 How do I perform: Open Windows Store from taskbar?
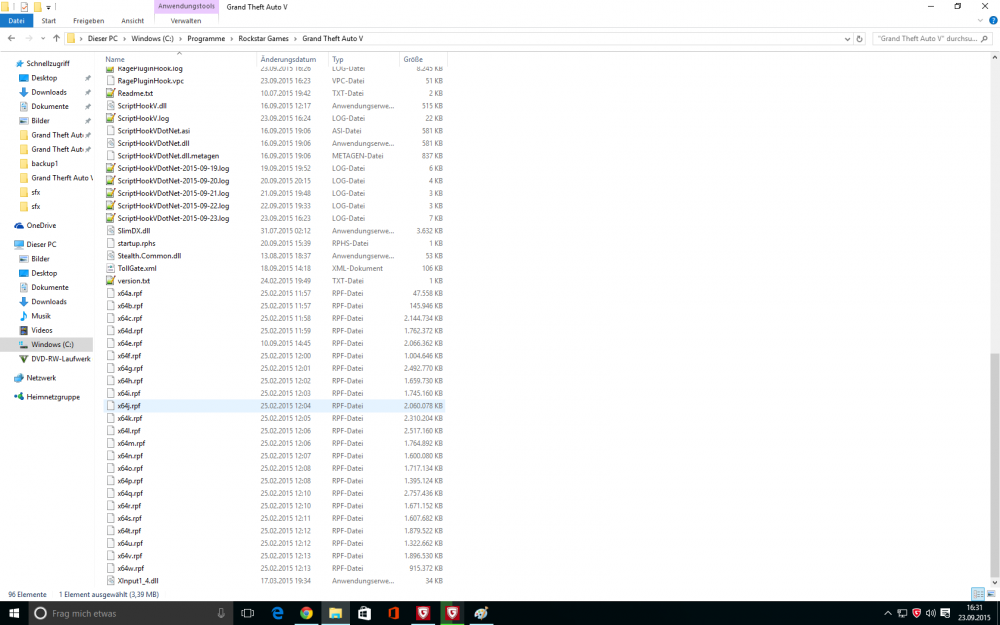[364, 613]
